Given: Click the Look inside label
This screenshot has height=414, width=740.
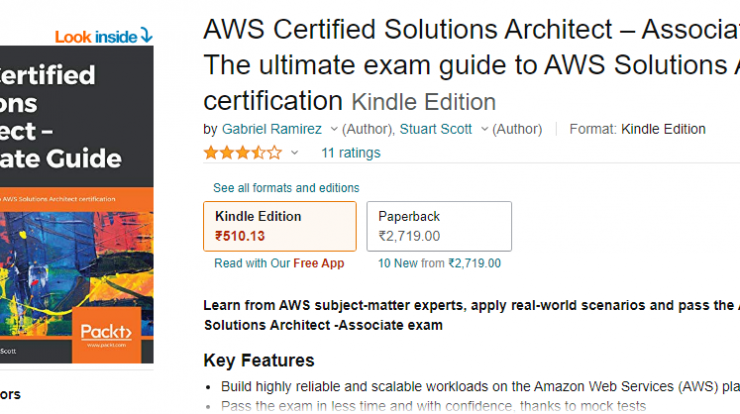Looking at the screenshot, I should click(96, 37).
